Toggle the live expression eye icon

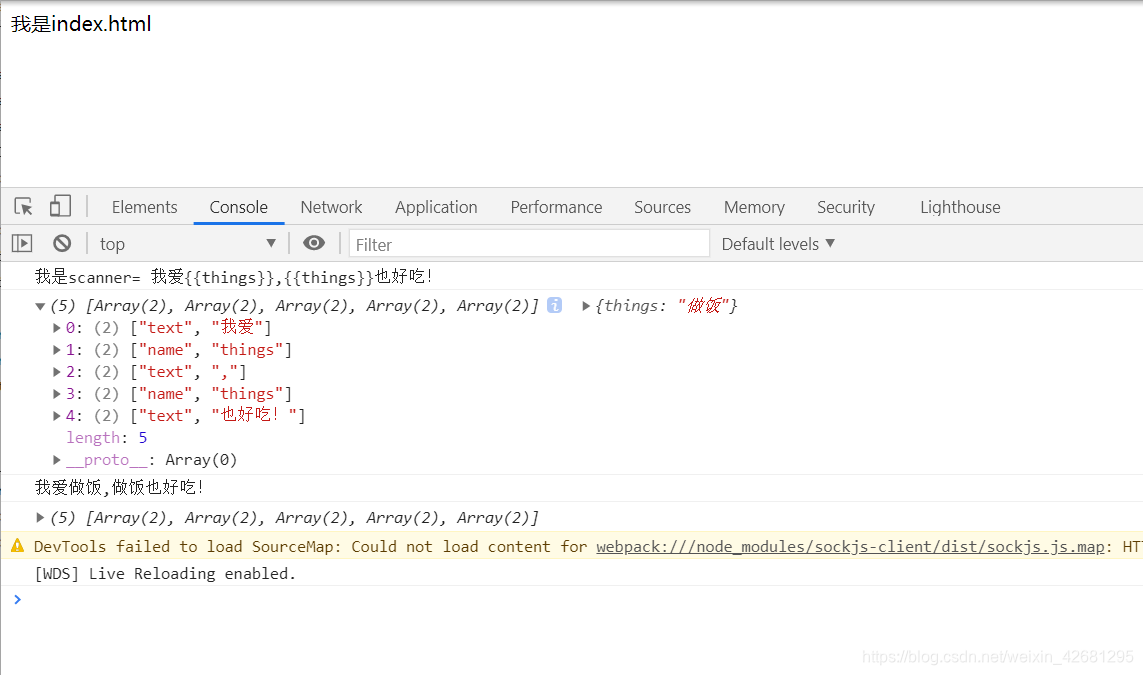[314, 243]
